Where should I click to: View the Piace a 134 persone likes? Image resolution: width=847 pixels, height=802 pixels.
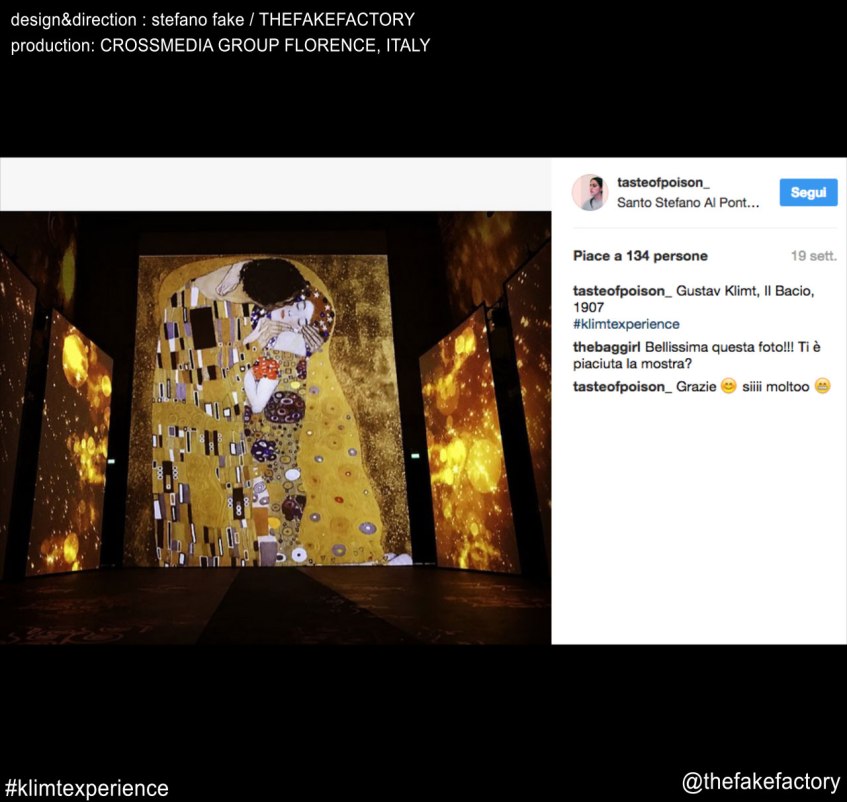(640, 256)
